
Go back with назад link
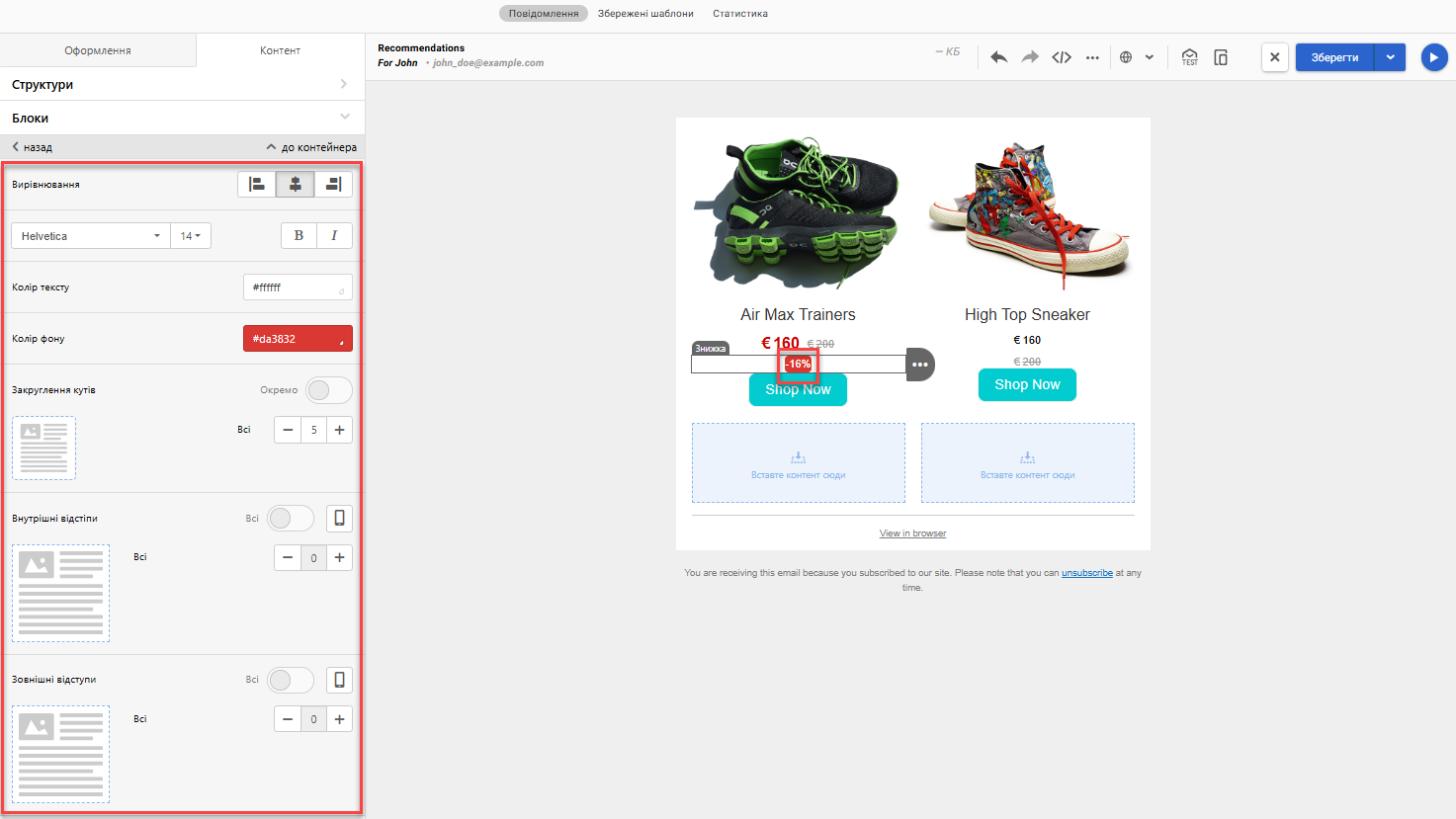tap(32, 147)
